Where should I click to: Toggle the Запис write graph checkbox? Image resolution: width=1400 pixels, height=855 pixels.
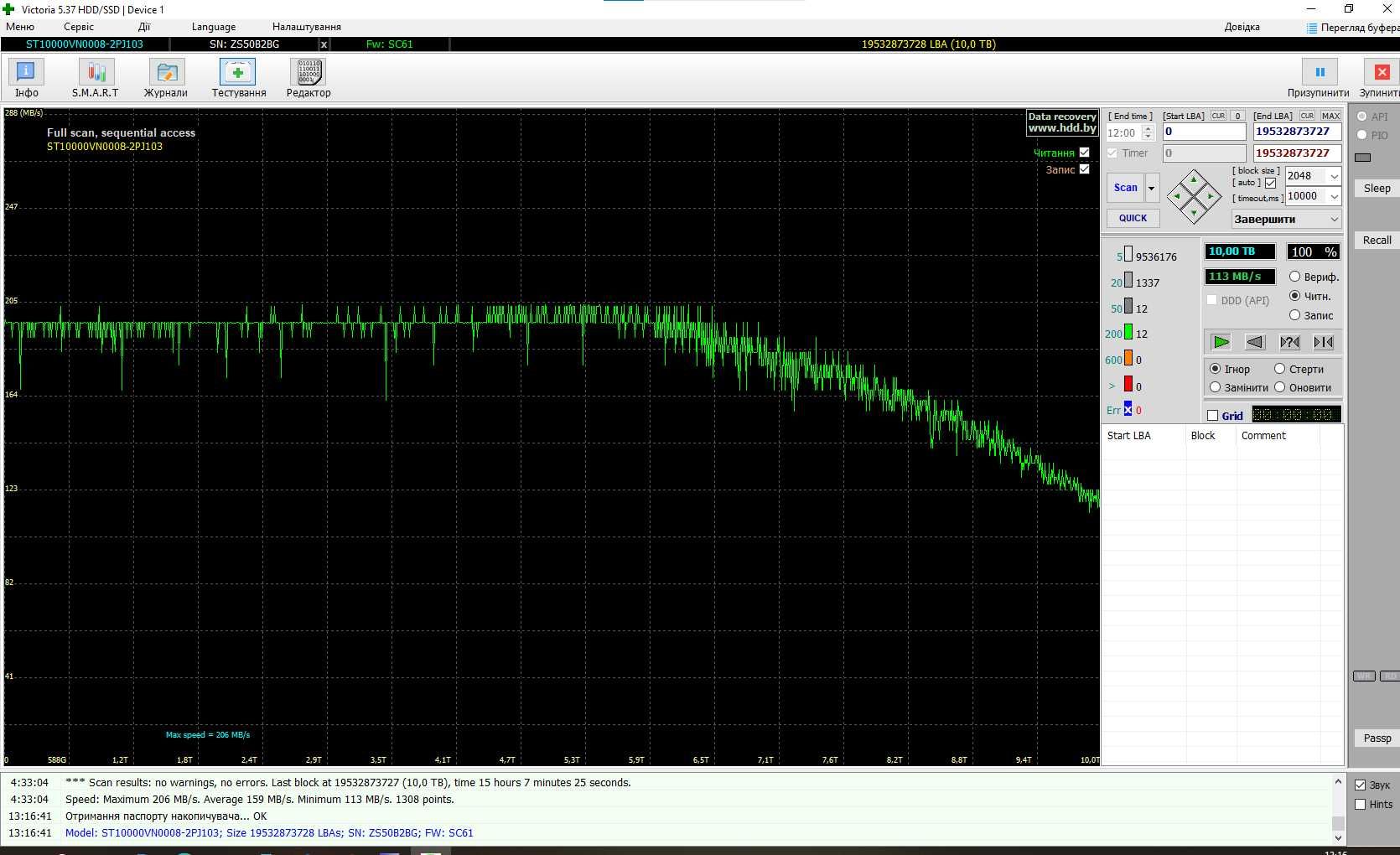click(1084, 169)
